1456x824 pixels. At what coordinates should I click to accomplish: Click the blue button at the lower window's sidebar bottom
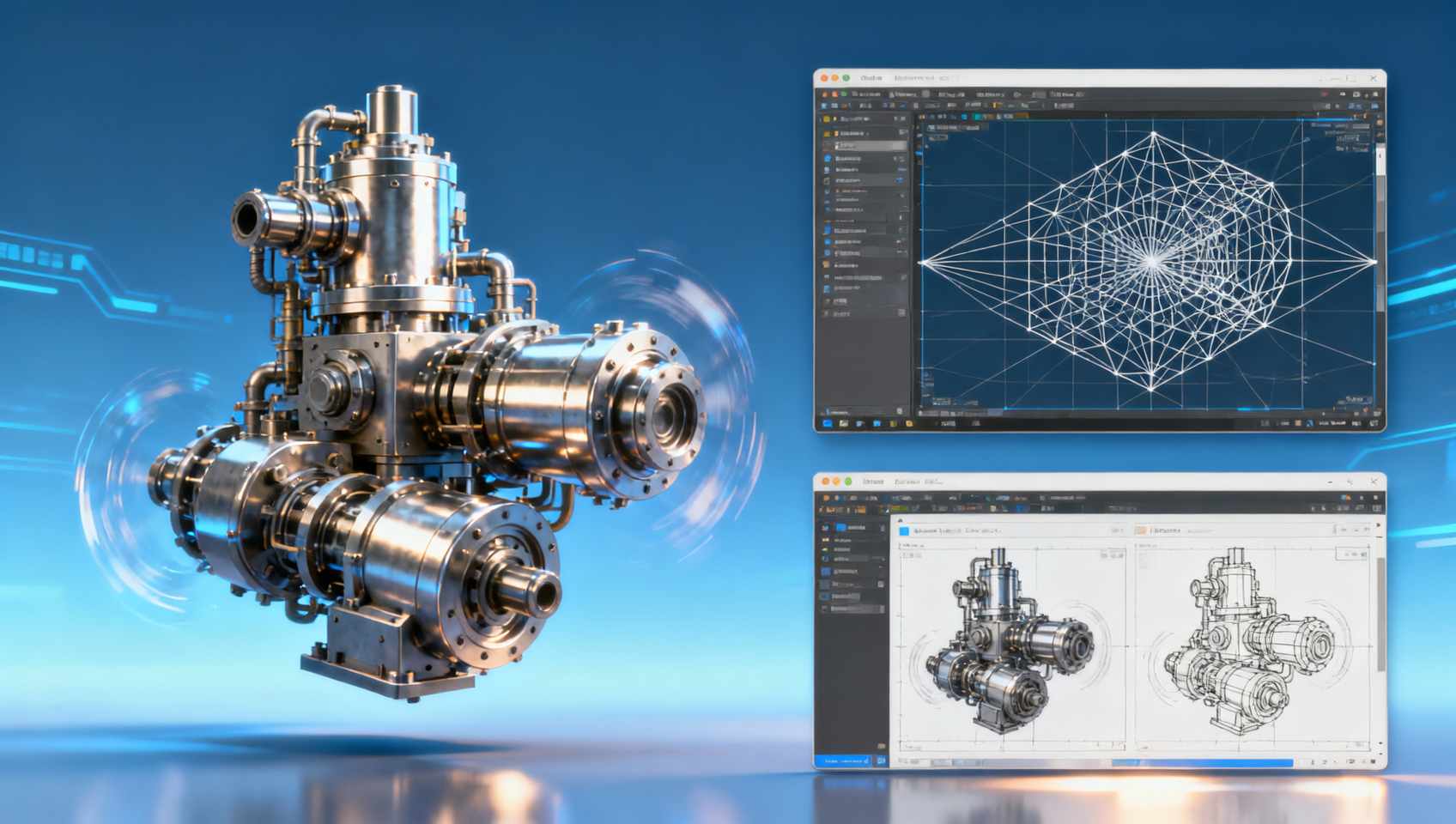(842, 761)
